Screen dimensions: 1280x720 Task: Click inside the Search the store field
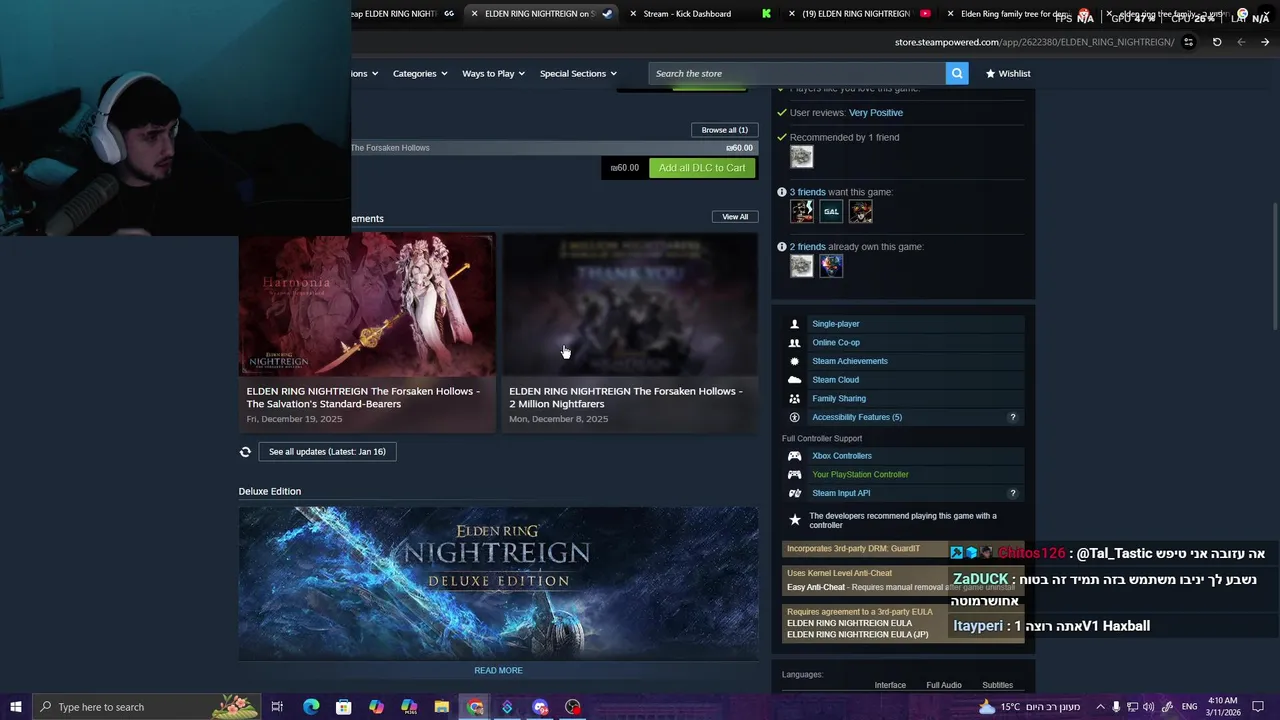(x=797, y=73)
